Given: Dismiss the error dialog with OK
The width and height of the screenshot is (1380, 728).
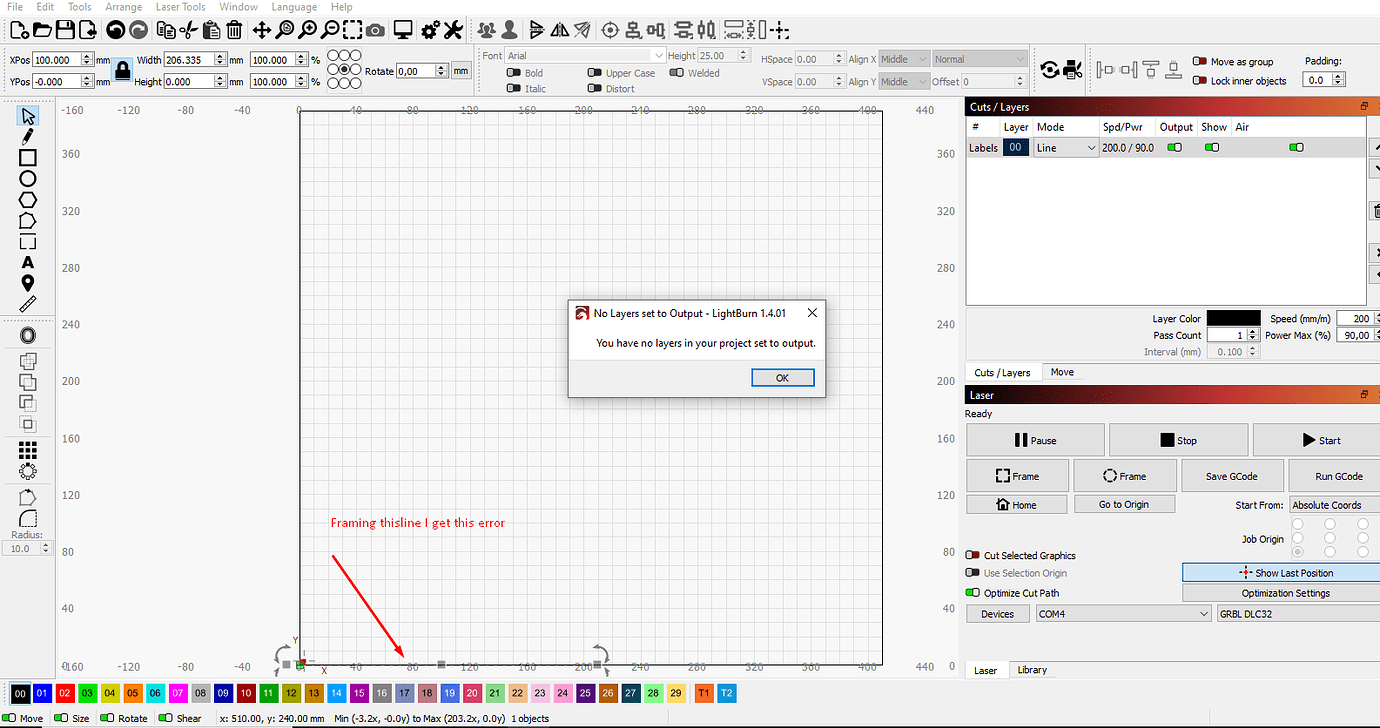Looking at the screenshot, I should 782,377.
